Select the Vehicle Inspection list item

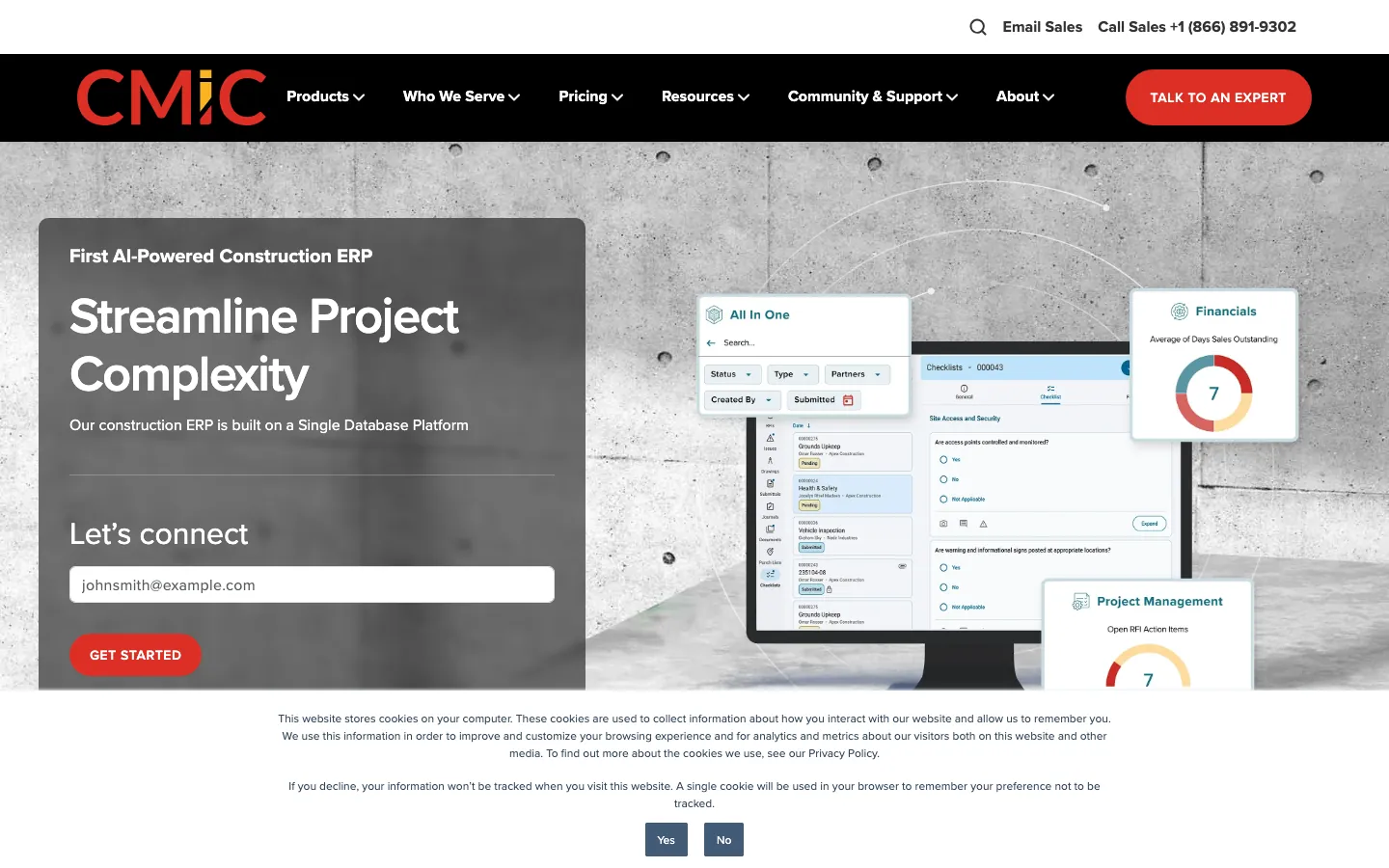coord(853,535)
